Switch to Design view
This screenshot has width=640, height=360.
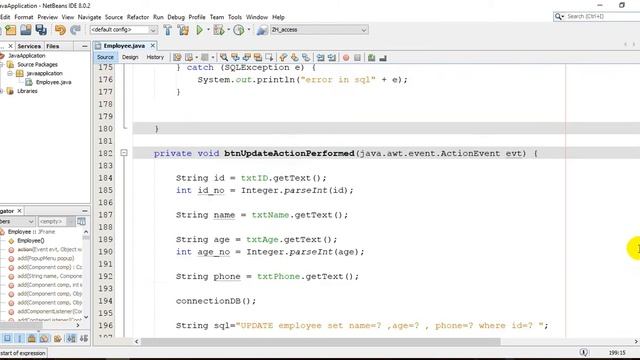click(130, 57)
